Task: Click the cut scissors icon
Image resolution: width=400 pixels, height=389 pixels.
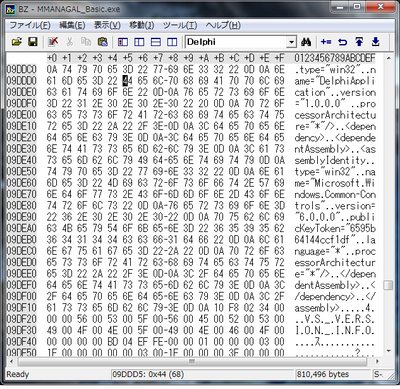Action: [70, 42]
